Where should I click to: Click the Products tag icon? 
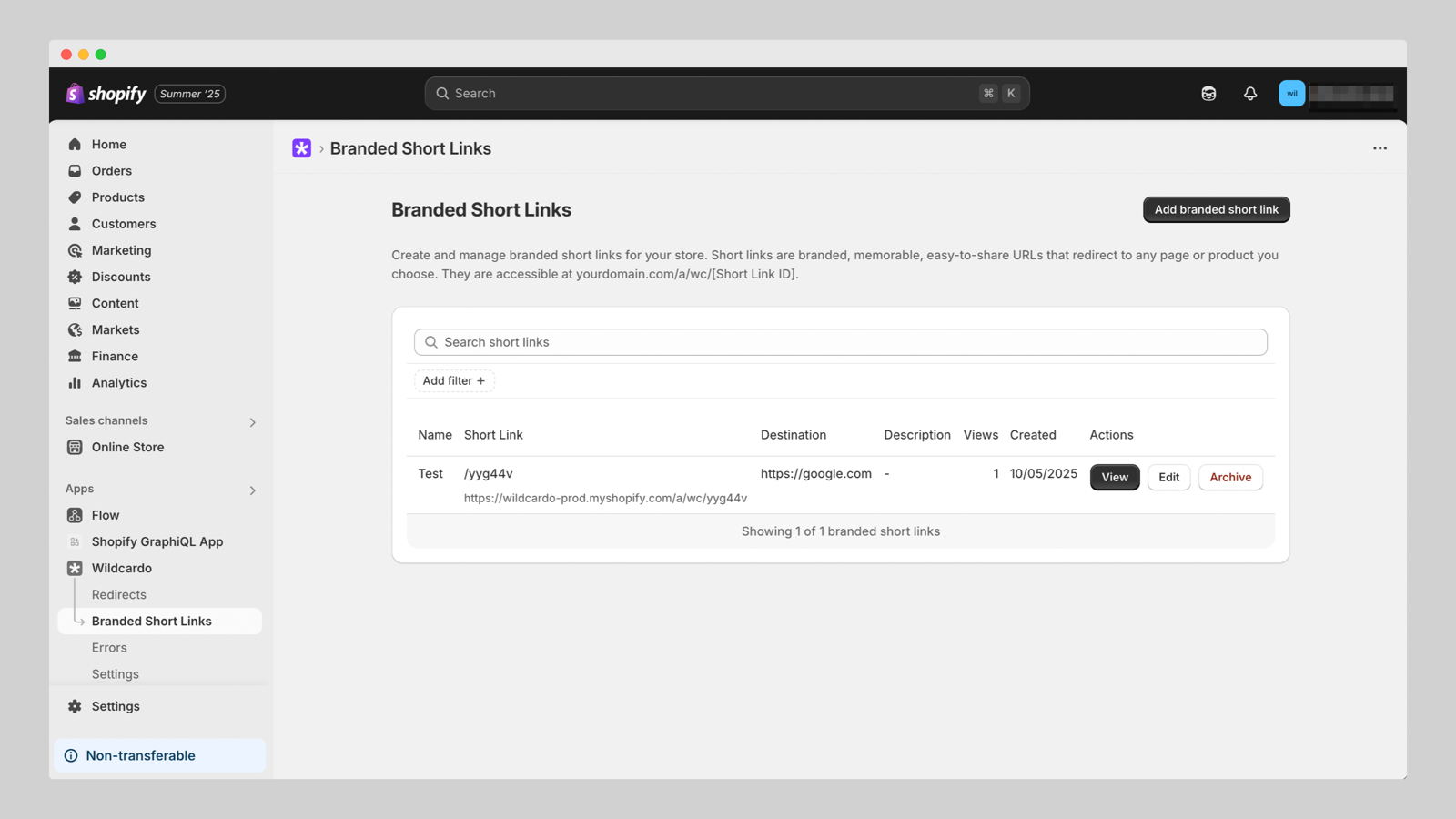(x=75, y=197)
